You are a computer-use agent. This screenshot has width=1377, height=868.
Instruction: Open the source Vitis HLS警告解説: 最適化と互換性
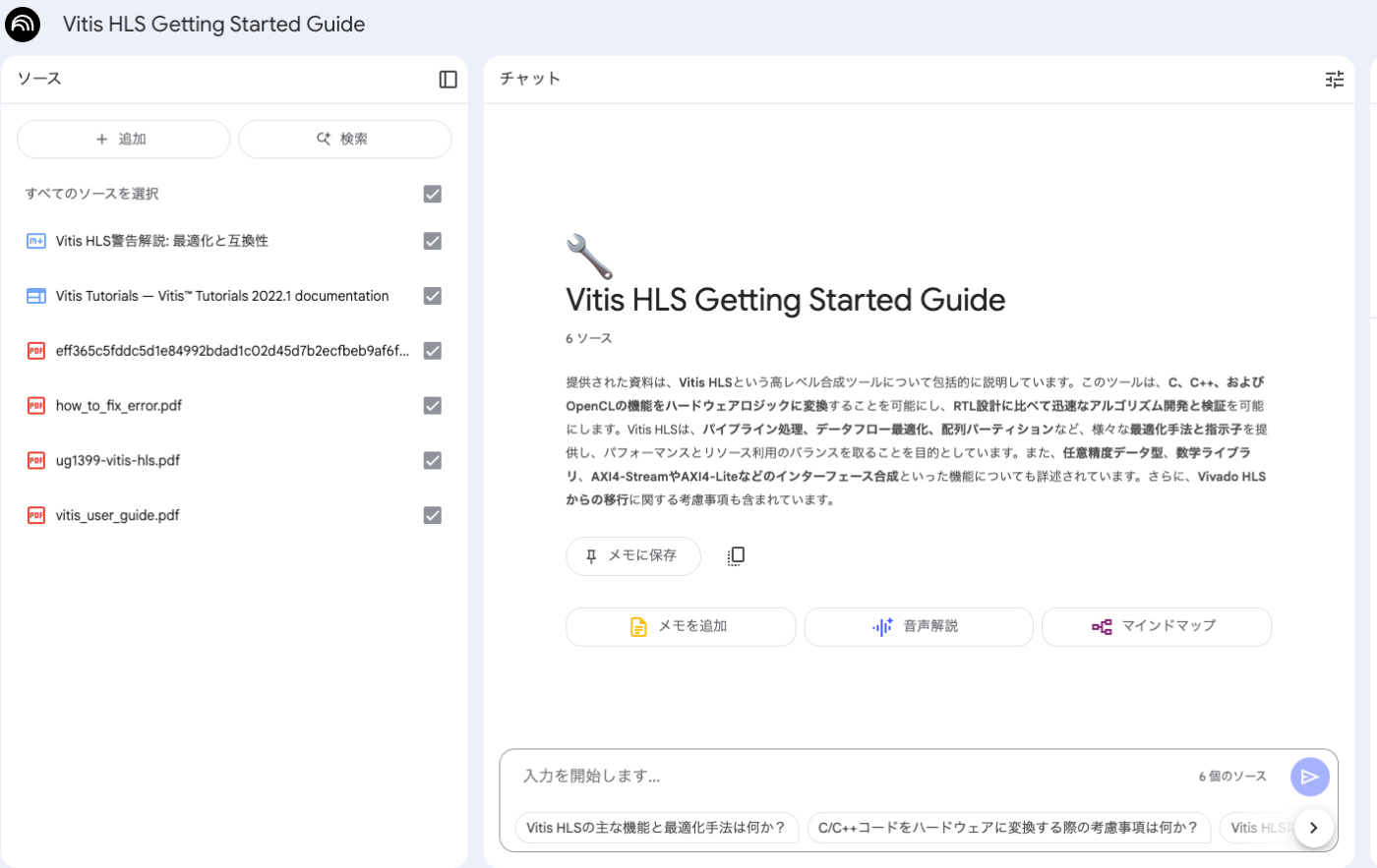coord(162,241)
